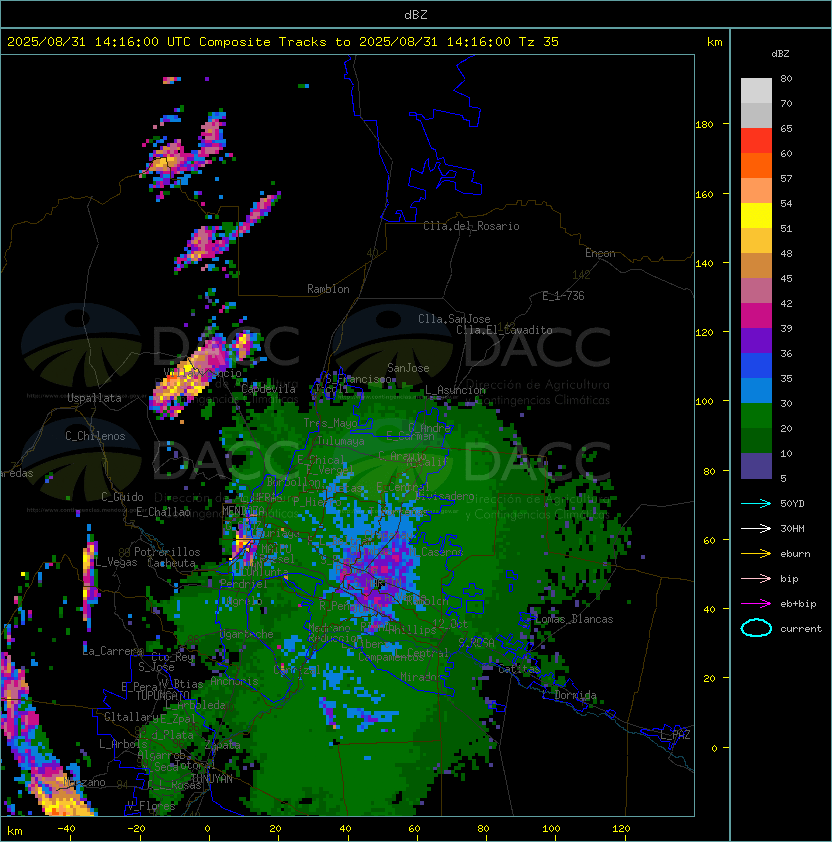The width and height of the screenshot is (832, 842).
Task: Select the orange 57–60 dBZ color swatch
Action: (756, 165)
